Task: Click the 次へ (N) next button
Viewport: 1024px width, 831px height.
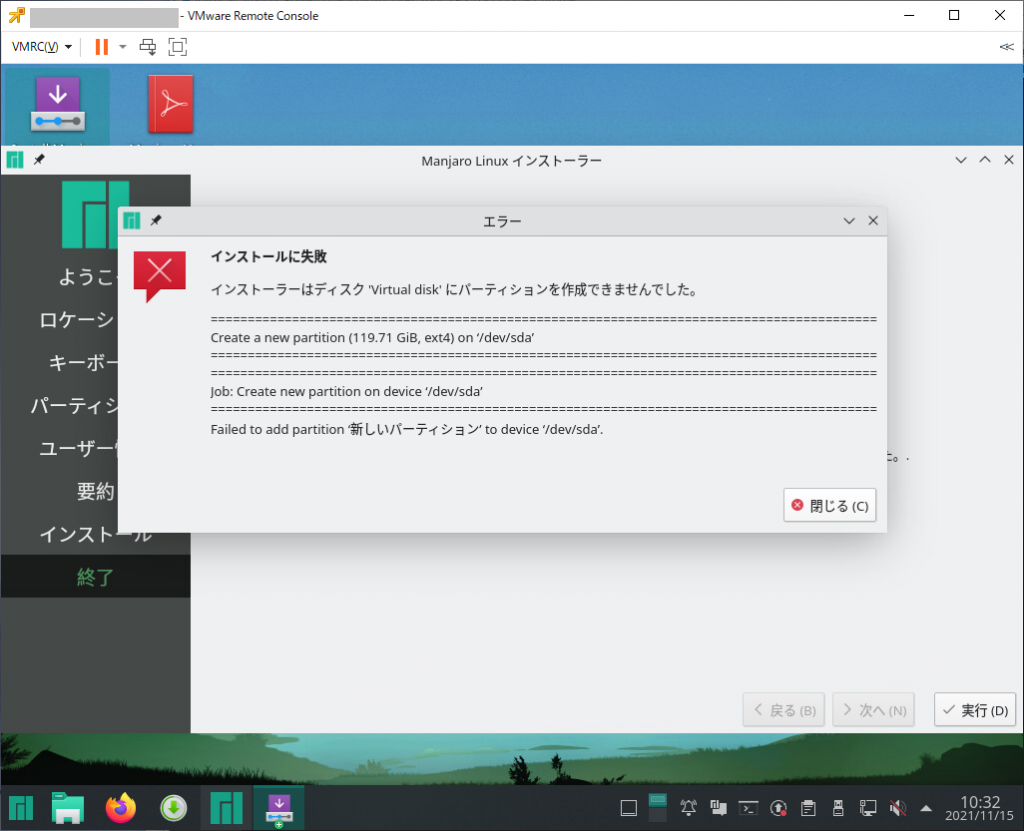Action: point(874,710)
